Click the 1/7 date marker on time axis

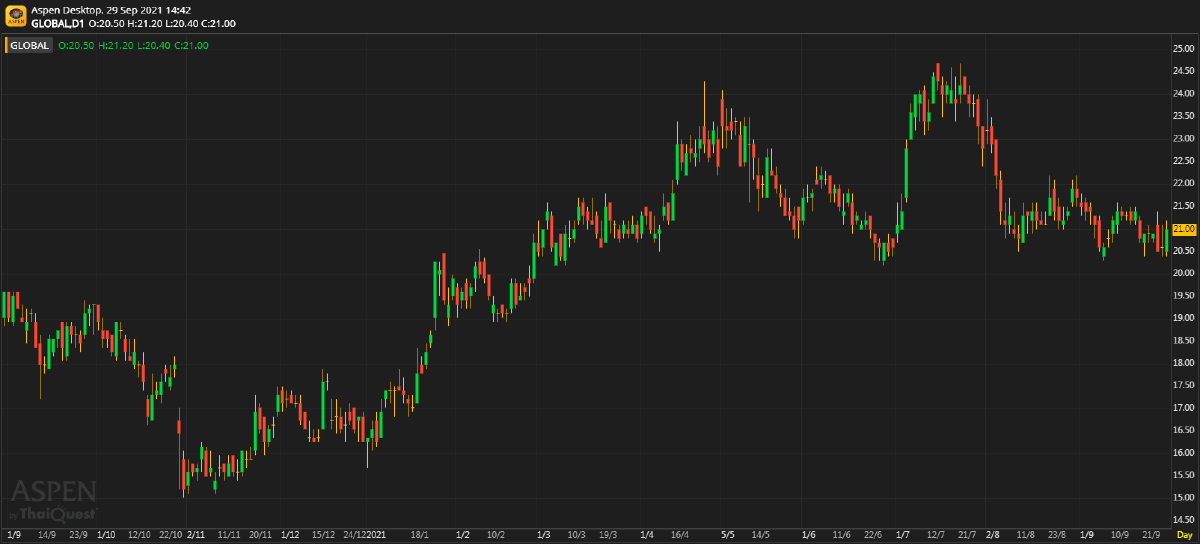point(904,536)
